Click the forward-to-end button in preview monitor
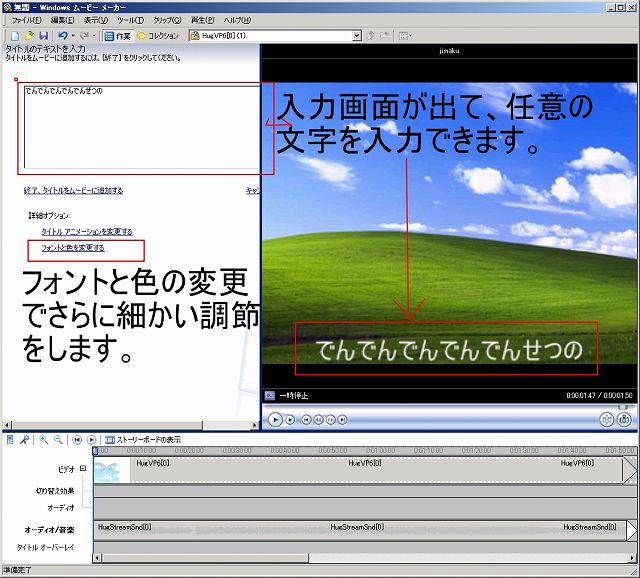The image size is (640, 578). (343, 420)
